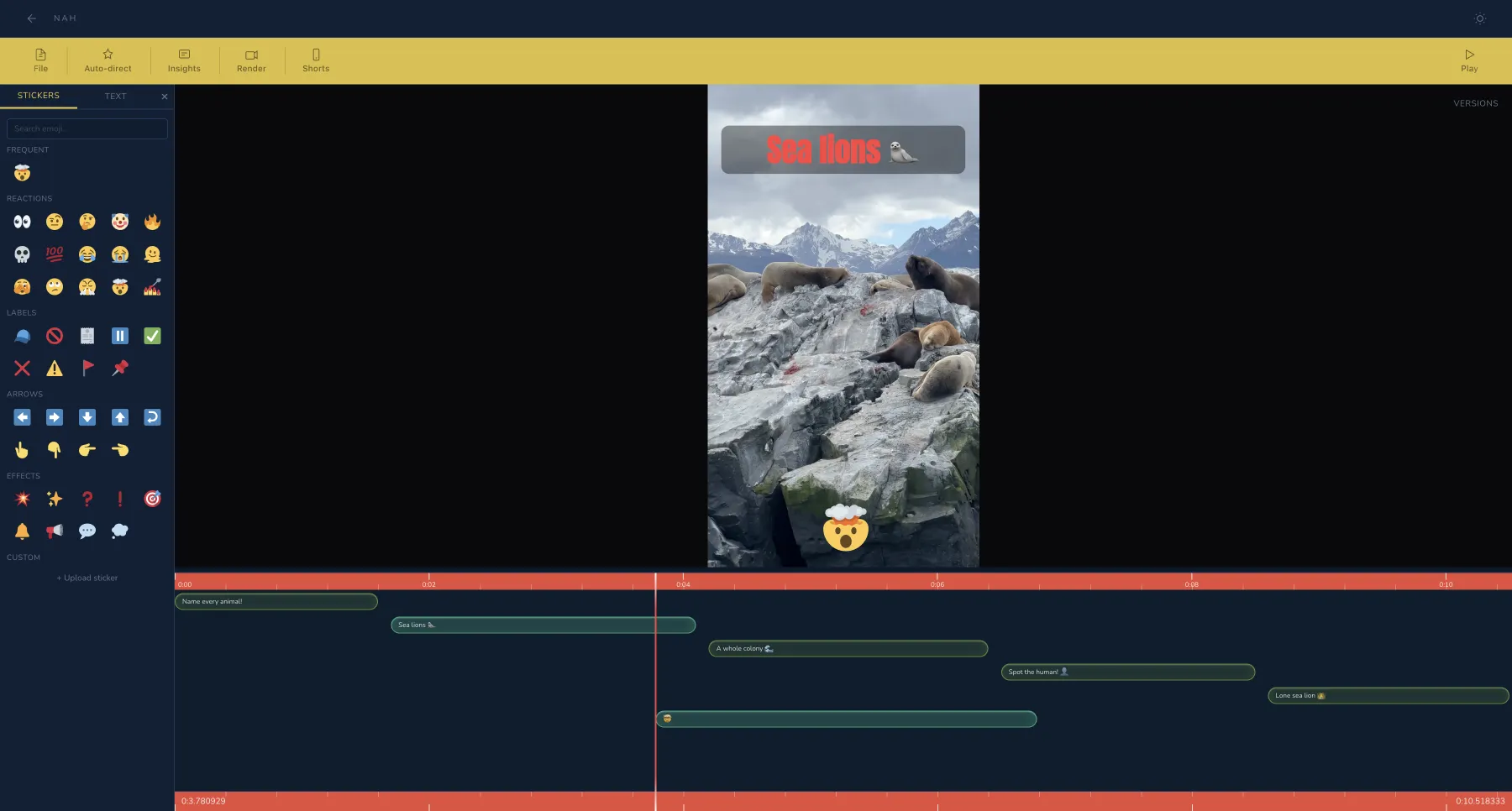This screenshot has height=811, width=1512.
Task: Add the huffing angry face sticker
Action: tap(87, 287)
